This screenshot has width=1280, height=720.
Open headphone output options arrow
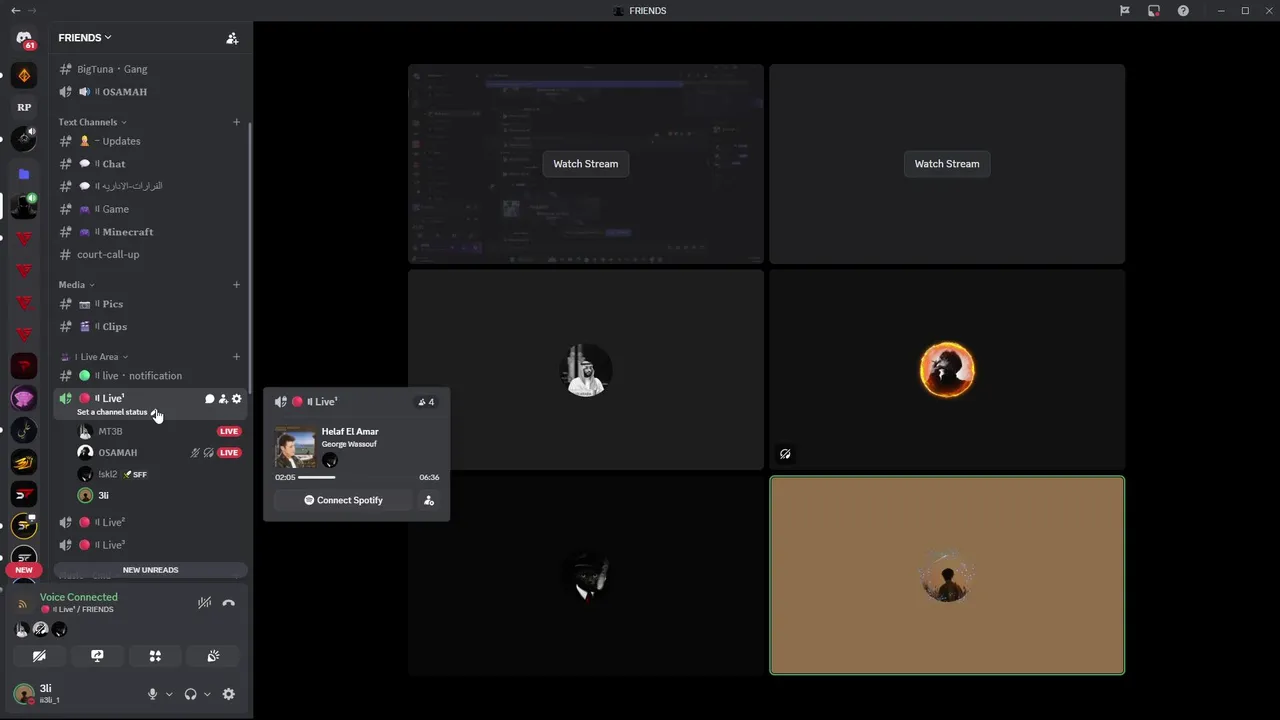tap(207, 694)
